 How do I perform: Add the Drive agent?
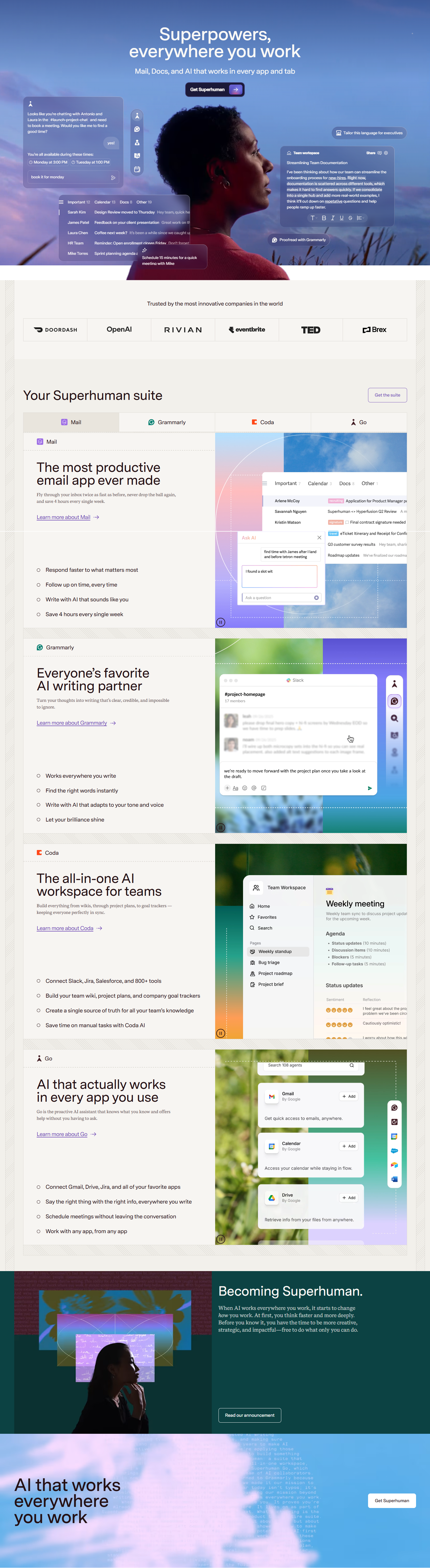click(349, 1197)
